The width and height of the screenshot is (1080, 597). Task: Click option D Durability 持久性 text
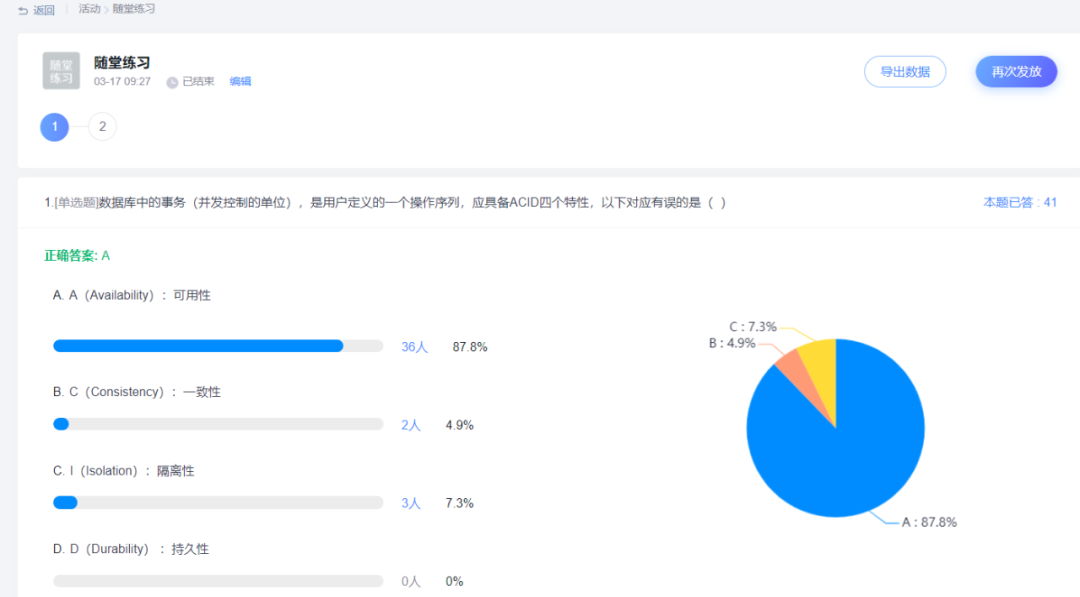130,549
